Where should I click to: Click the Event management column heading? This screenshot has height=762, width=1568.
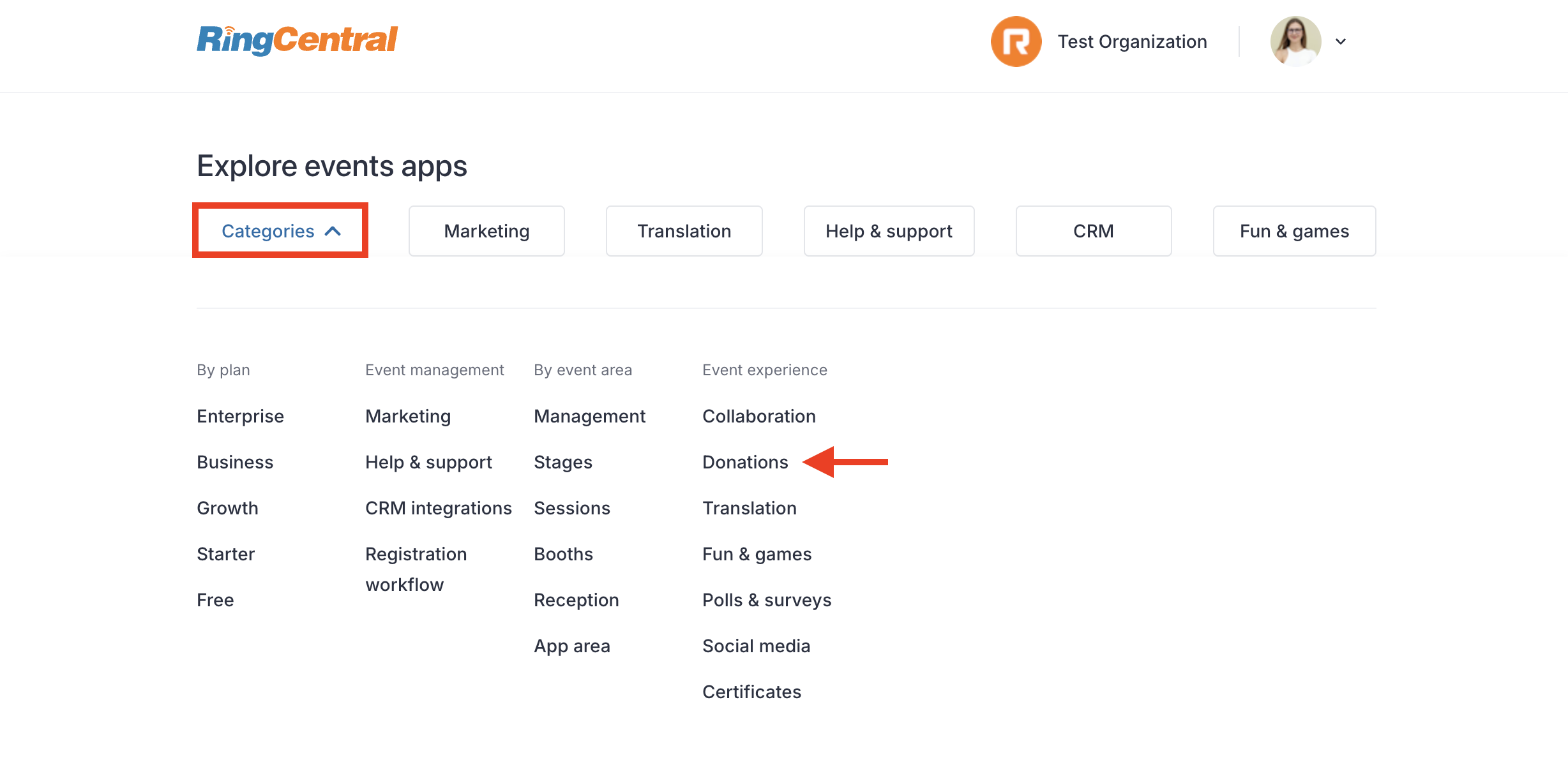click(435, 370)
